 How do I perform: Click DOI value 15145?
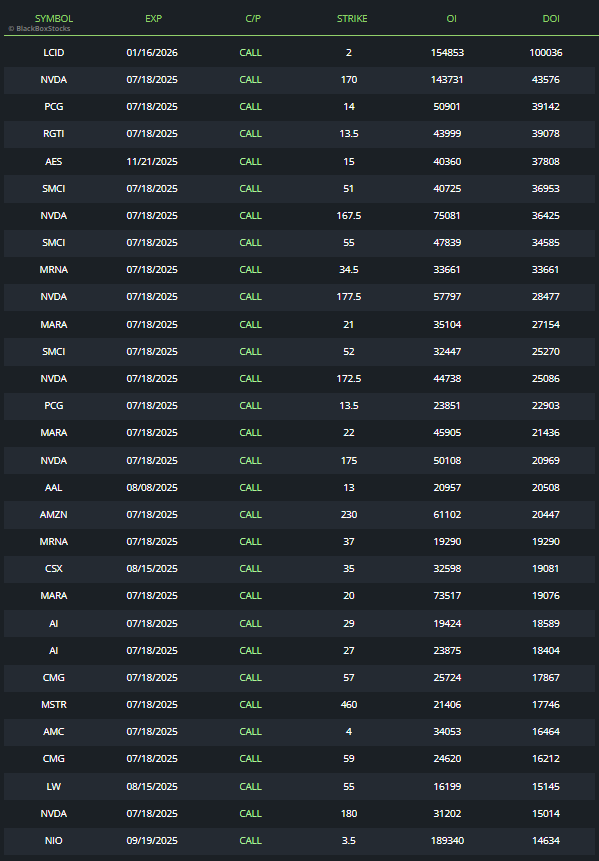(x=546, y=786)
